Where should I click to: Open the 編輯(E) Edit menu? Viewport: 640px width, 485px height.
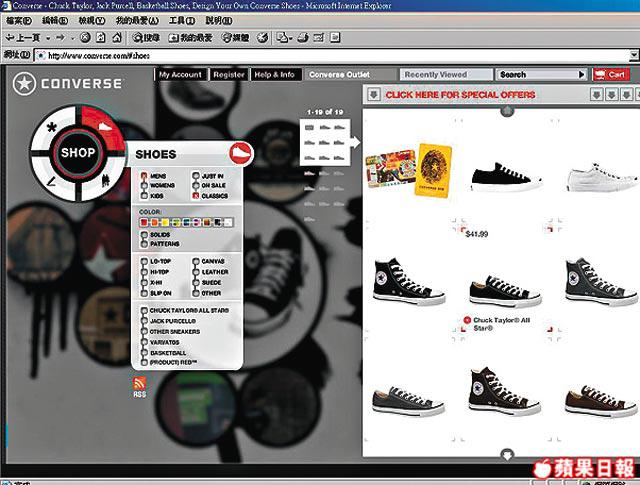point(55,20)
